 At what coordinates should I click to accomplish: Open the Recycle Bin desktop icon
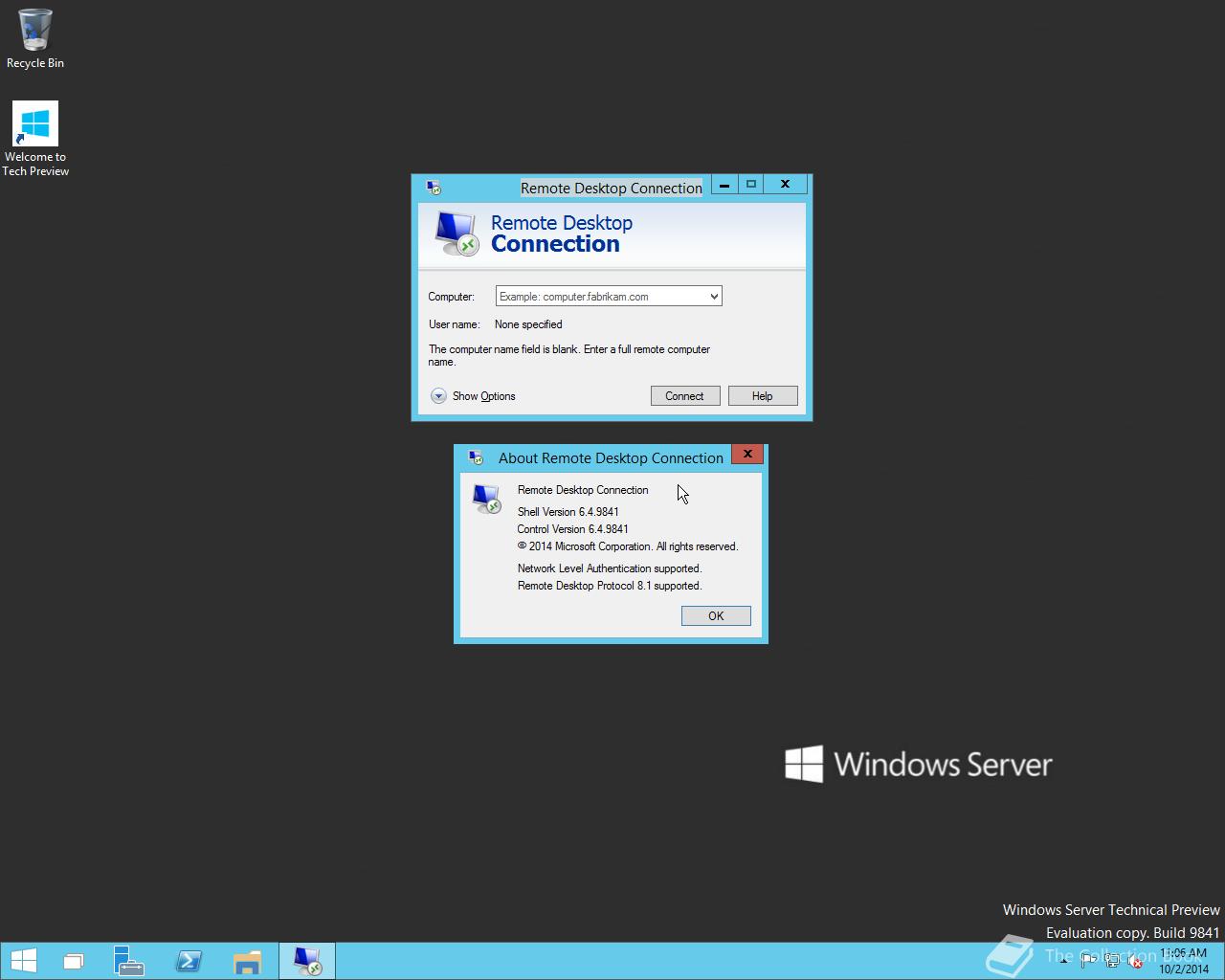point(35,38)
